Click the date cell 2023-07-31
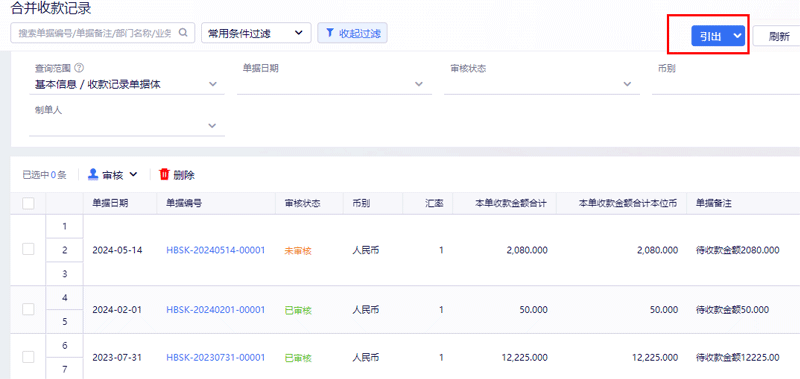Image resolution: width=800 pixels, height=379 pixels. pyautogui.click(x=117, y=358)
